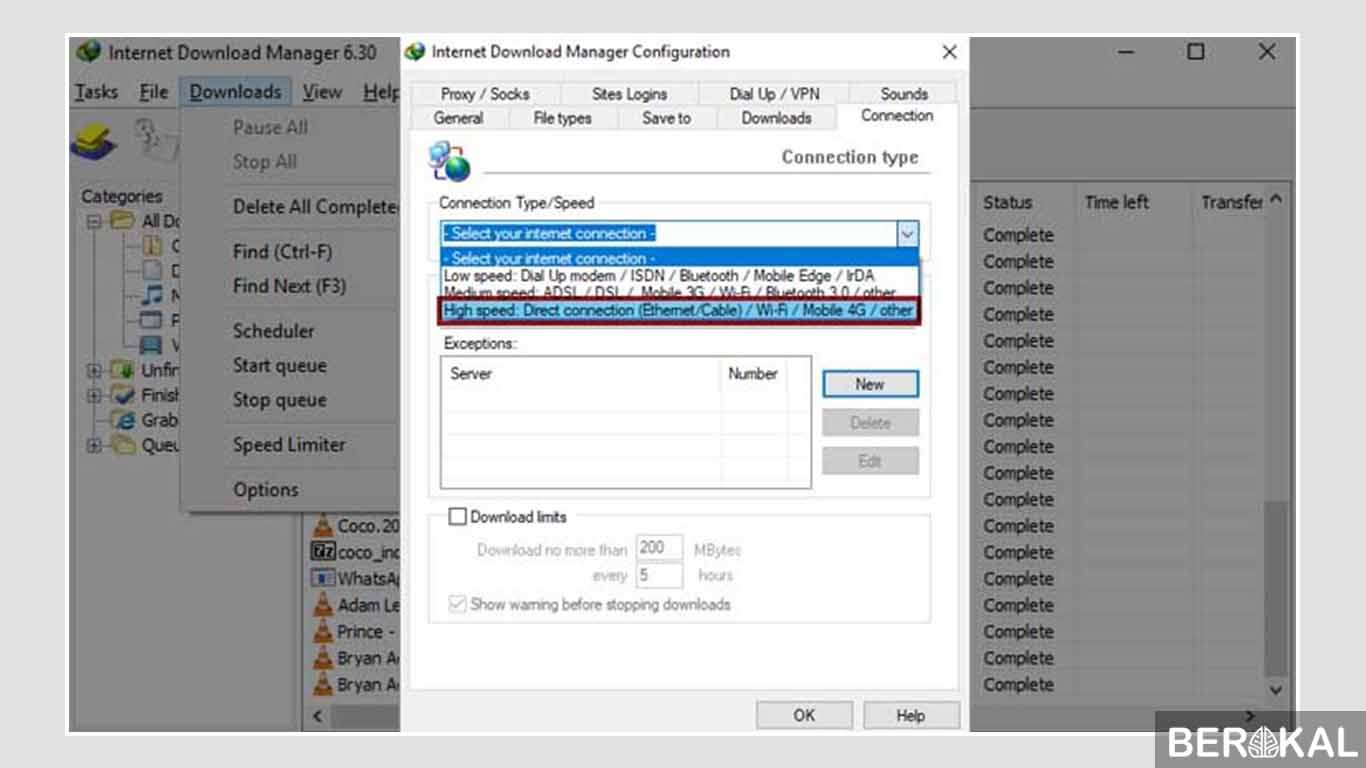
Task: Click the Add URL toolbar icon
Action: tap(94, 142)
